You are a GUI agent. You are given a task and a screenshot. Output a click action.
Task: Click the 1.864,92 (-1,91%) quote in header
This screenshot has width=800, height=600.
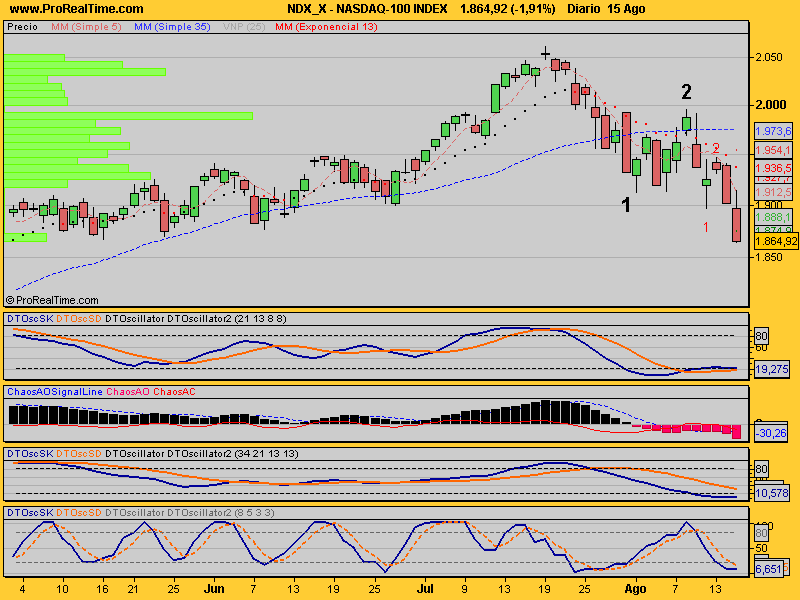coord(508,9)
